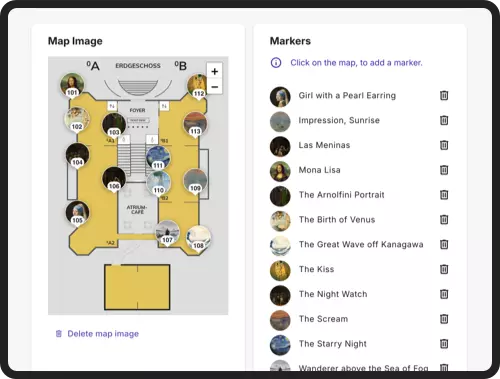The width and height of the screenshot is (500, 379).
Task: Select map marker 106
Action: coord(114,179)
